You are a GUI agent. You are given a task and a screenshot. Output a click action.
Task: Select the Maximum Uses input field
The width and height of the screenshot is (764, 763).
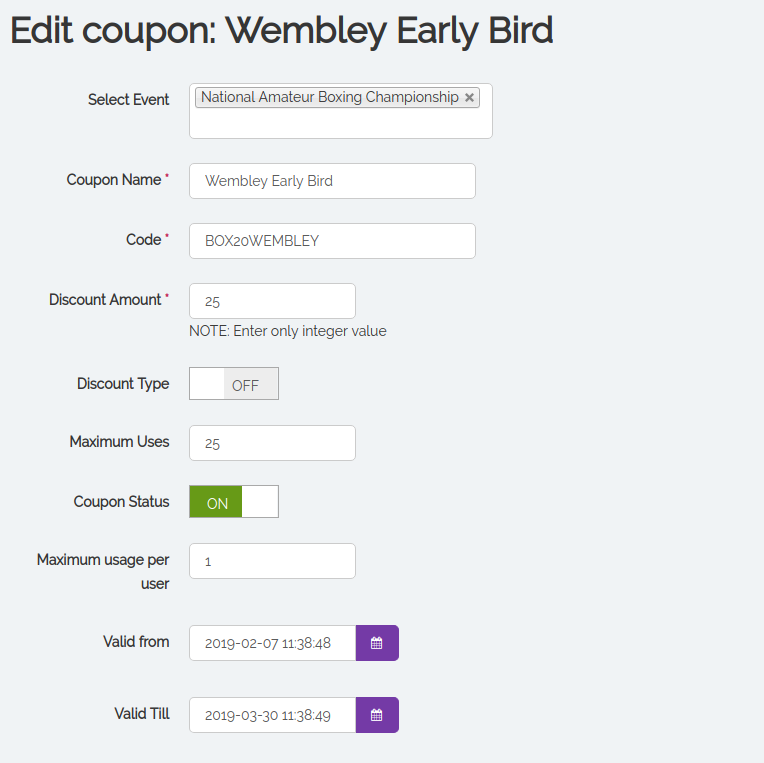[x=272, y=443]
